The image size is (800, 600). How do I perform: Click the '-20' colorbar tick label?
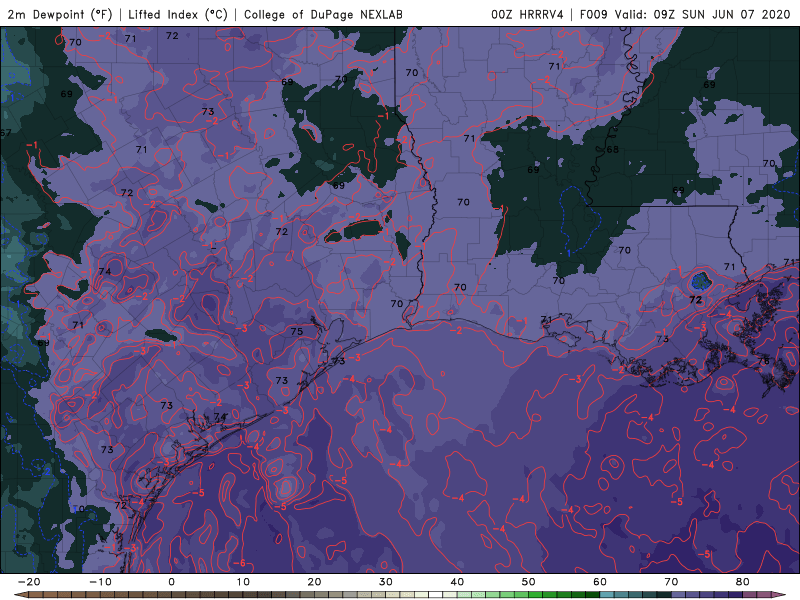(29, 582)
